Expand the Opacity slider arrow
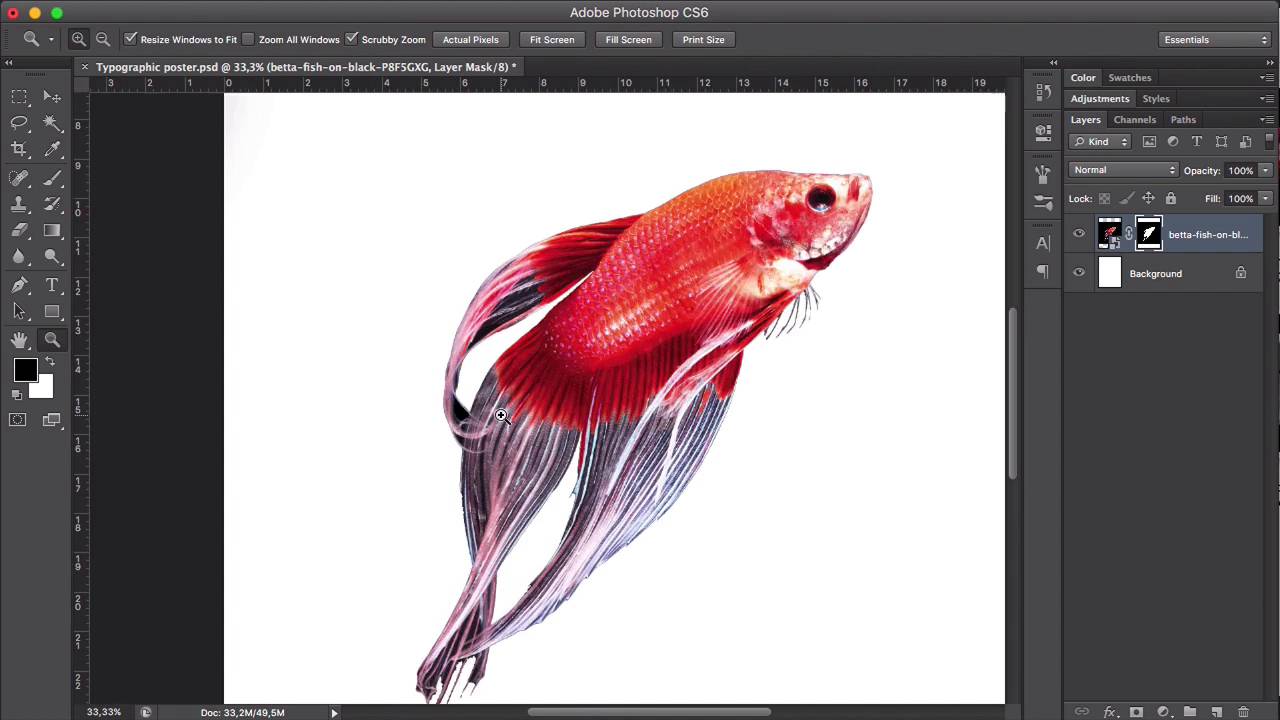The image size is (1280, 720). tap(1265, 170)
